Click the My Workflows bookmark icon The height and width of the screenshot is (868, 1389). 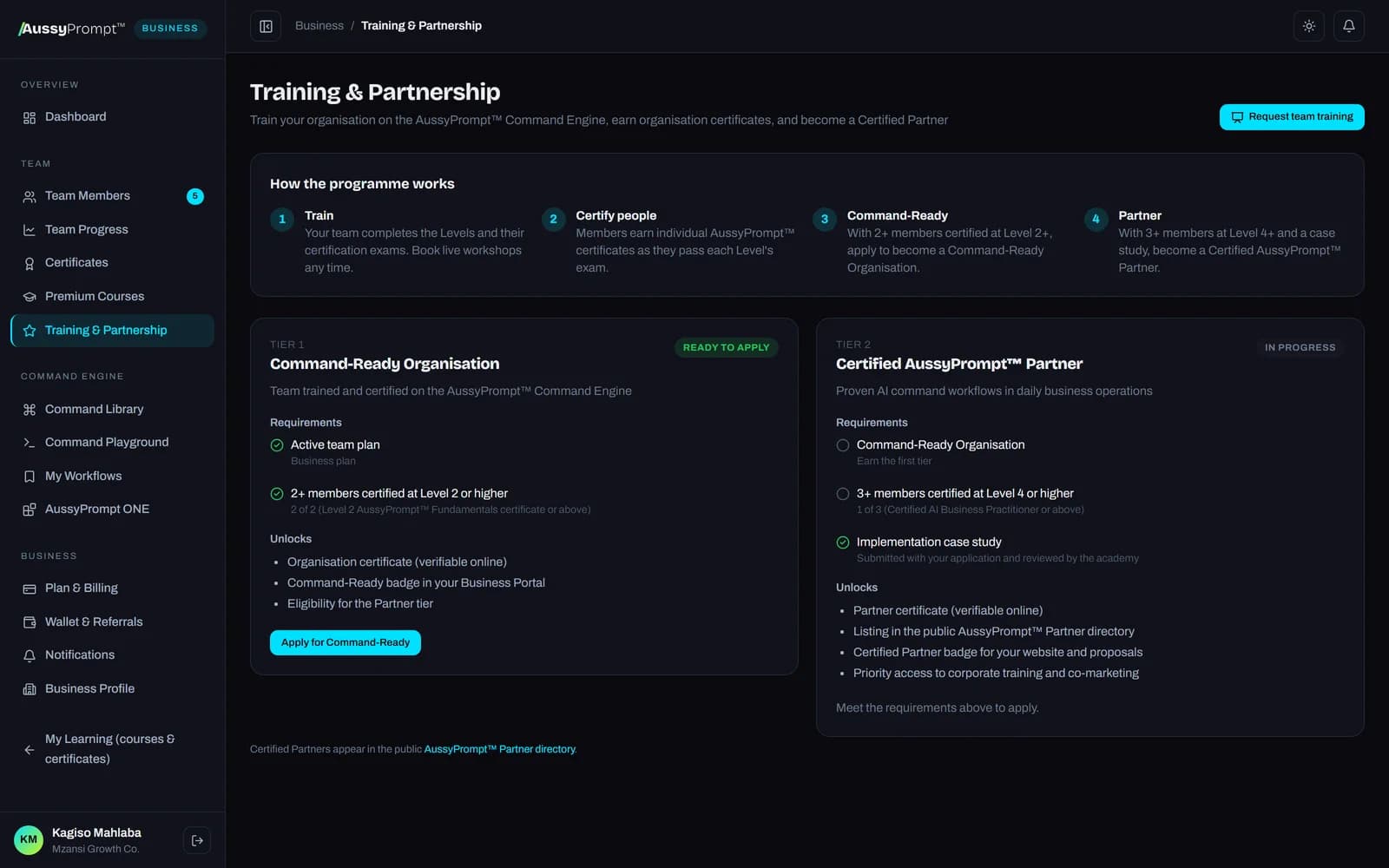[30, 477]
